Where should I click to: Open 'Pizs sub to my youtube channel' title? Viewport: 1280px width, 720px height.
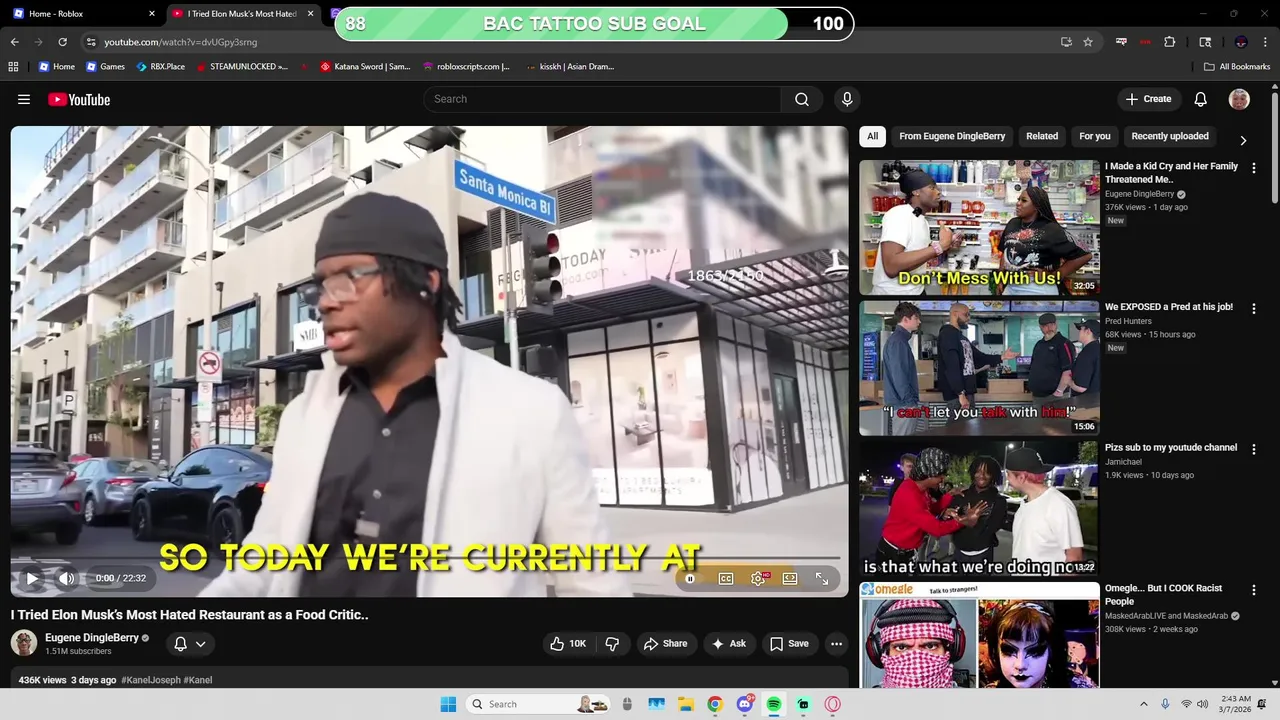(x=1171, y=448)
